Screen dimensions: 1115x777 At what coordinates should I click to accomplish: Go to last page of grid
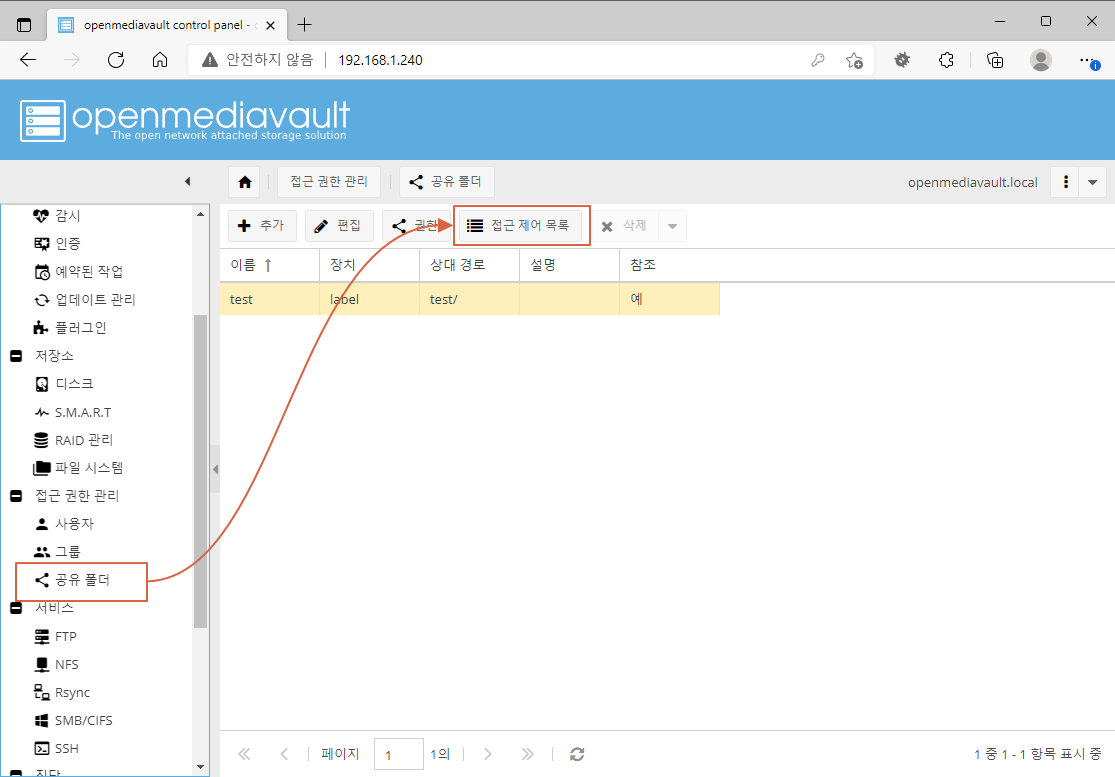527,754
